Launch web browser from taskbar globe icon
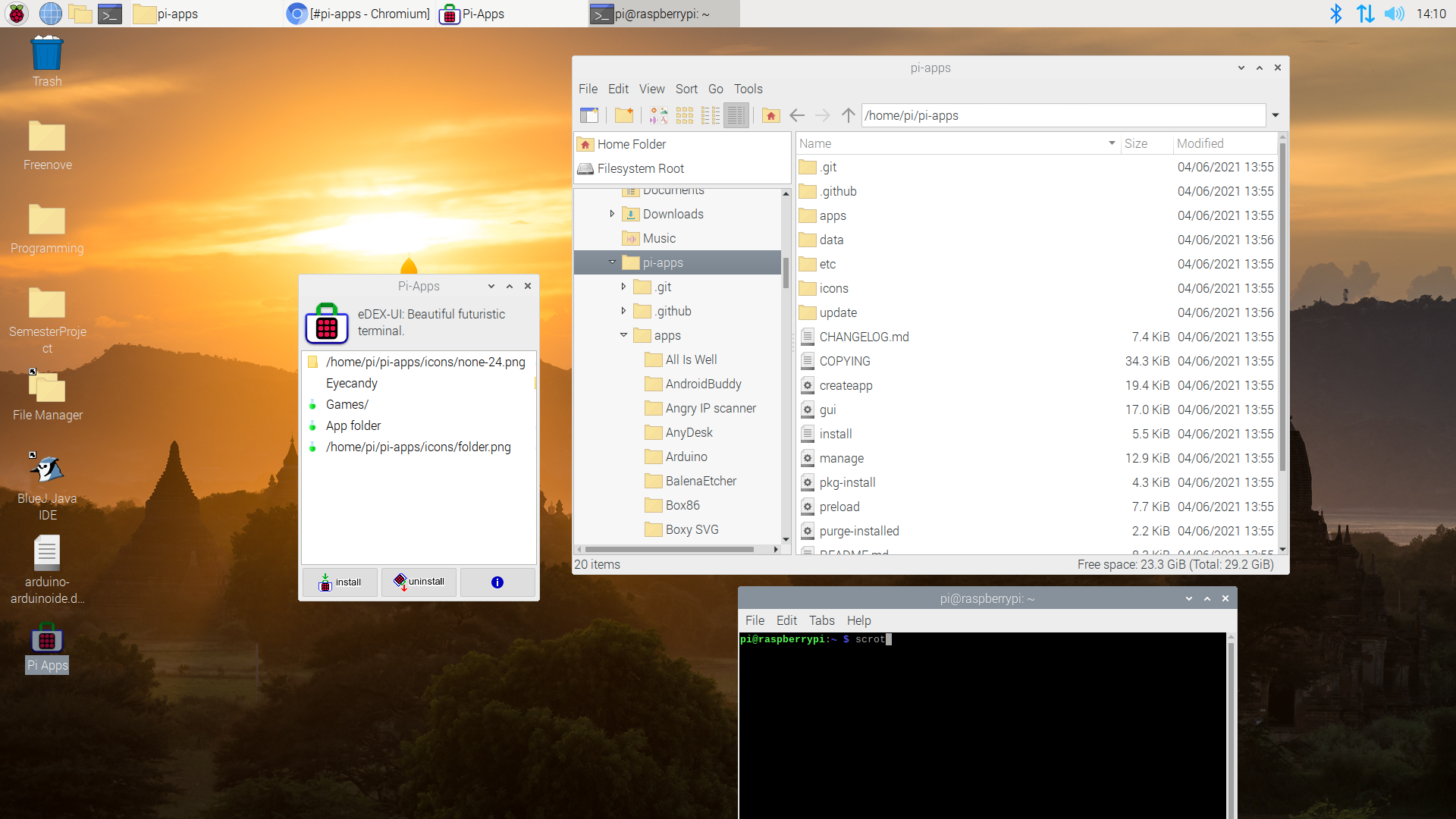 pos(50,14)
